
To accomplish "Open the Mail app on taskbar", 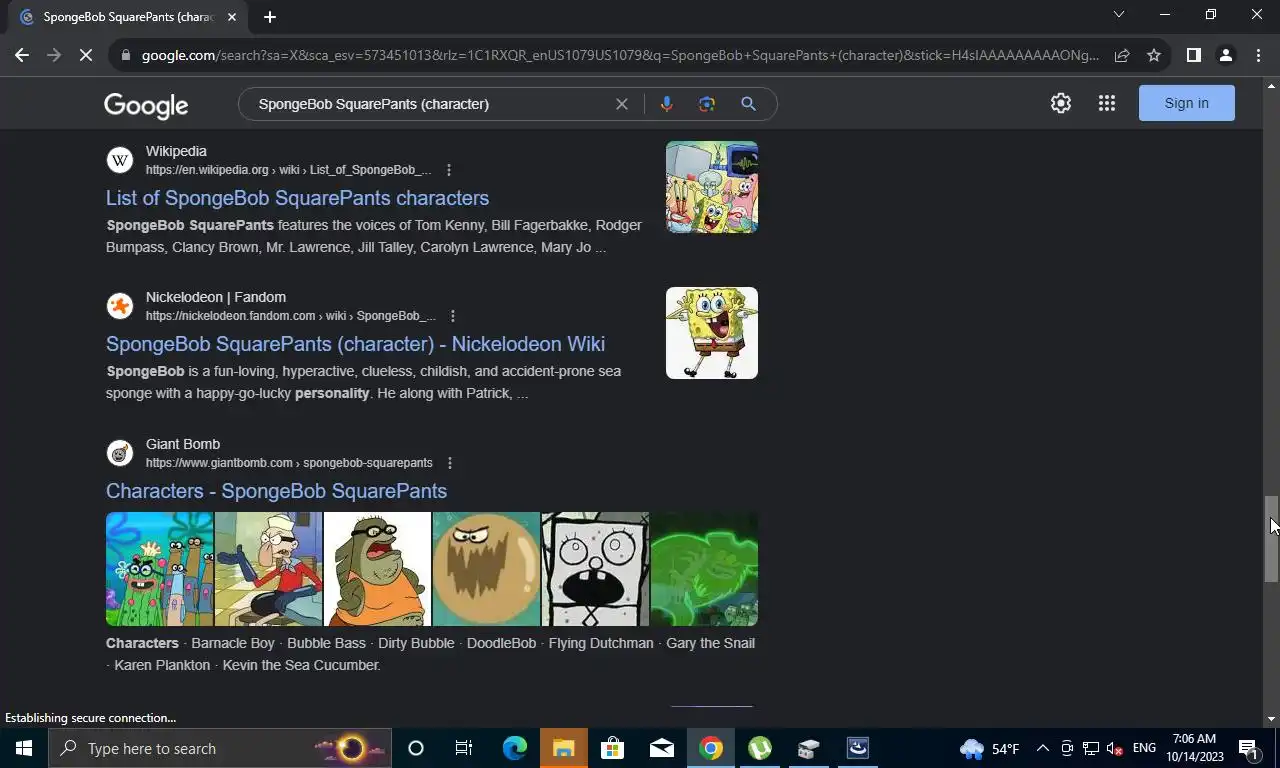I will 661,748.
